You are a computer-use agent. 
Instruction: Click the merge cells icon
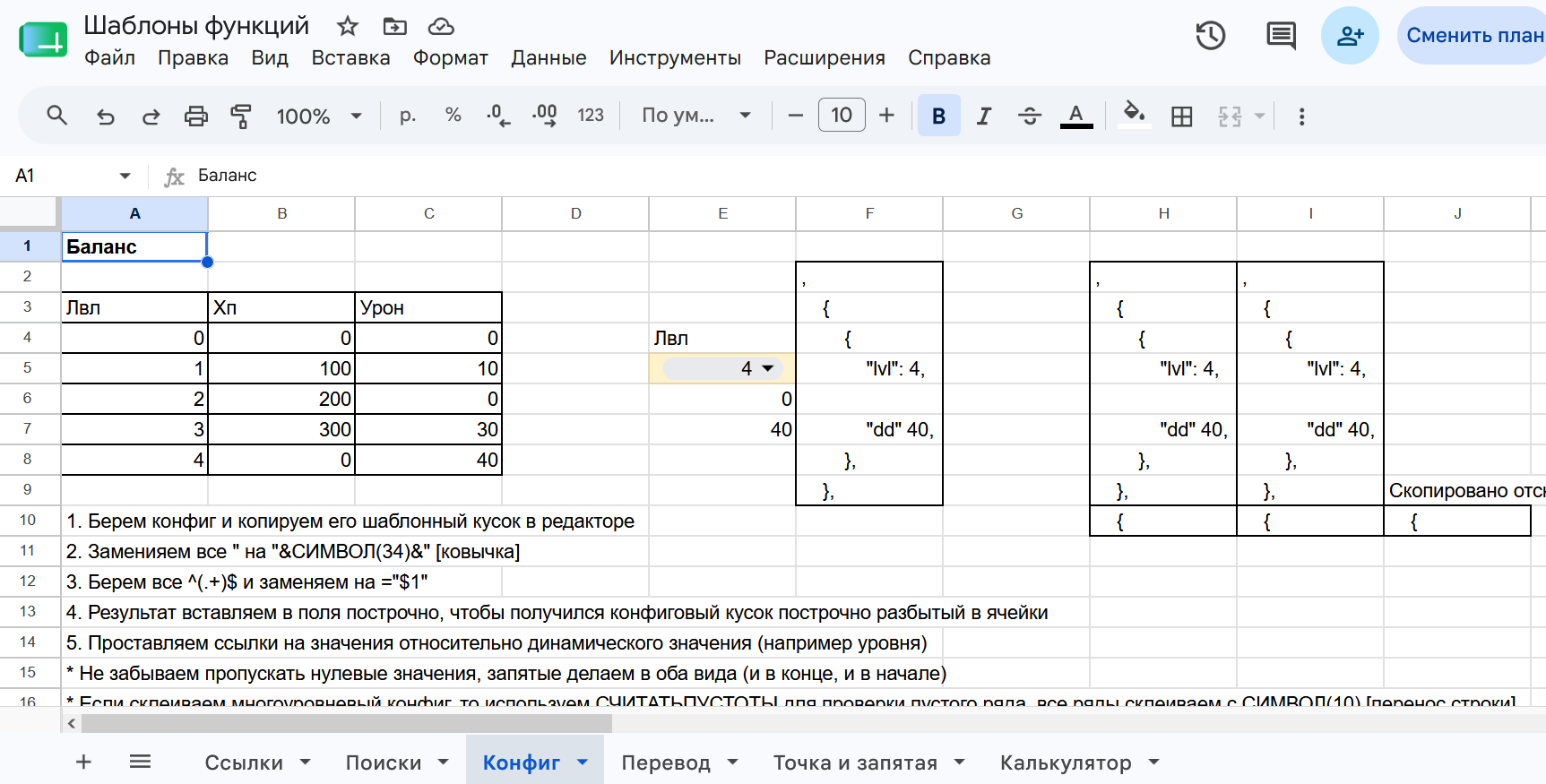1230,116
